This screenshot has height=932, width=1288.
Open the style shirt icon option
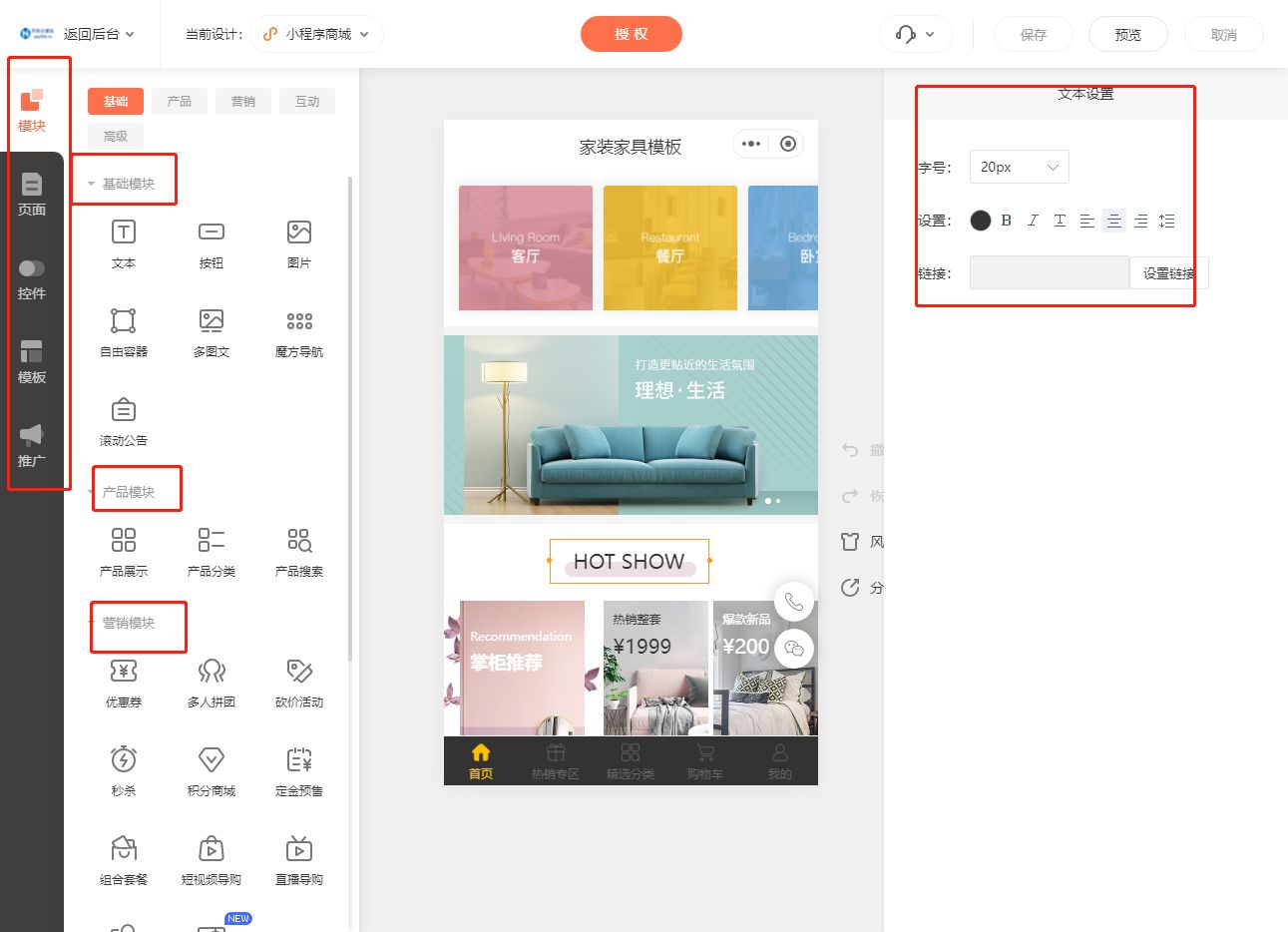tap(850, 542)
